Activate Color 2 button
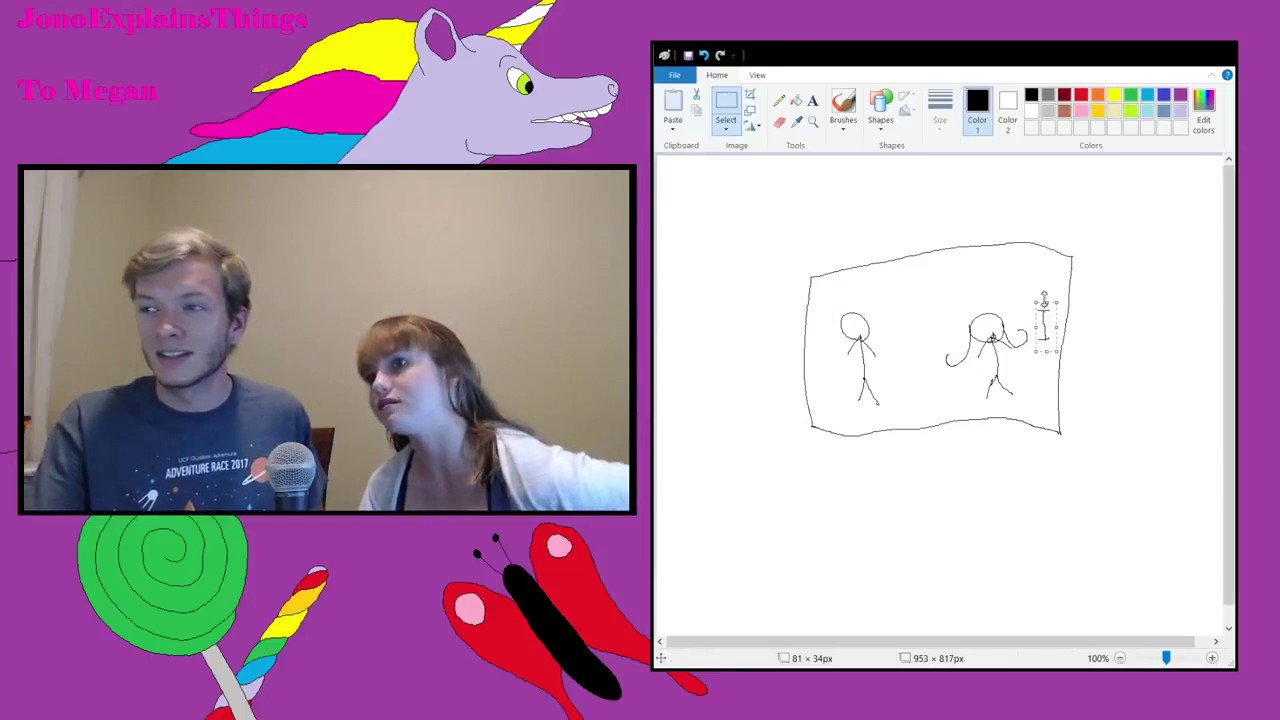 (1007, 111)
